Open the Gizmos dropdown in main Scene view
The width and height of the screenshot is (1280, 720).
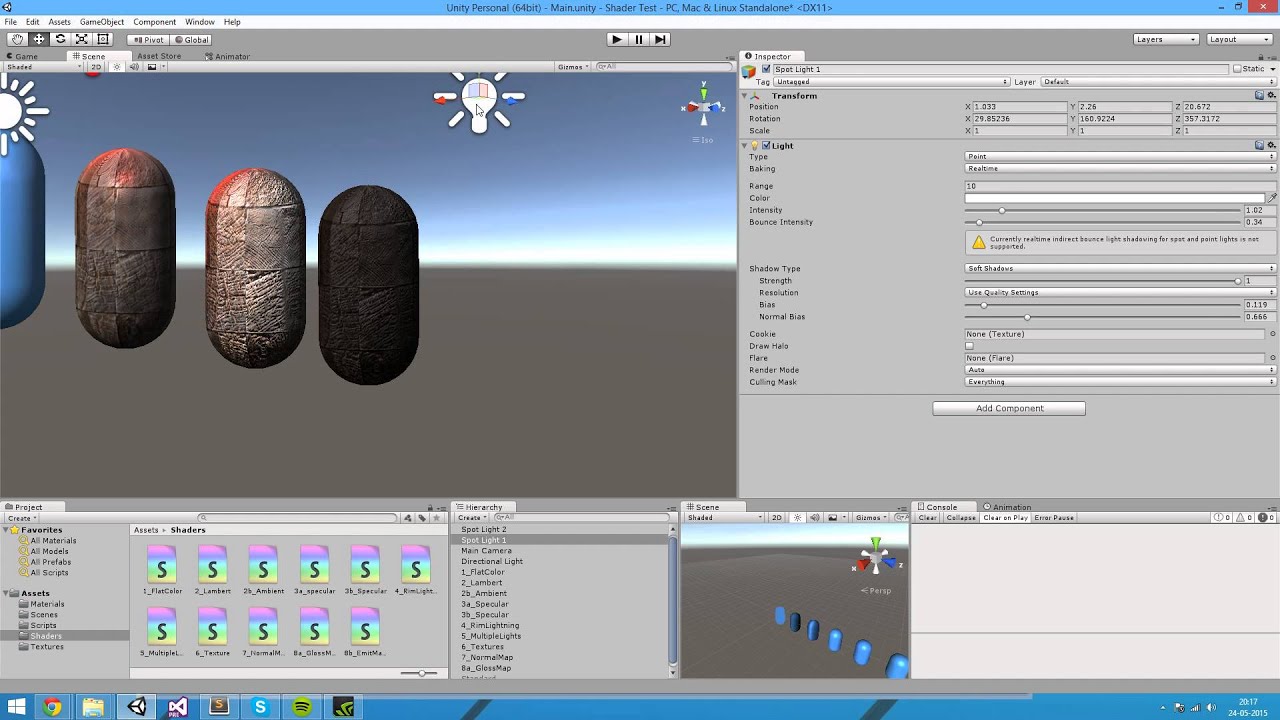(573, 67)
